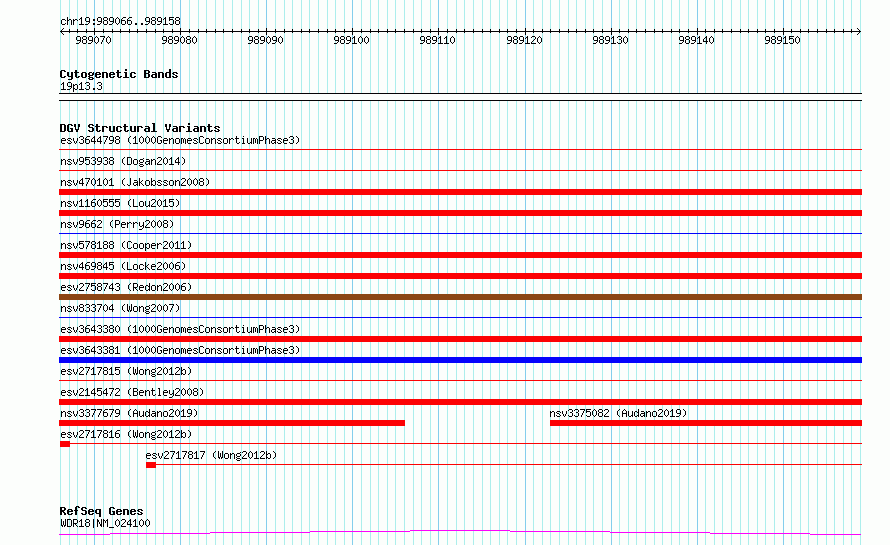
Task: Select variant label nsv953938 (Dogan2014)
Action: point(123,161)
